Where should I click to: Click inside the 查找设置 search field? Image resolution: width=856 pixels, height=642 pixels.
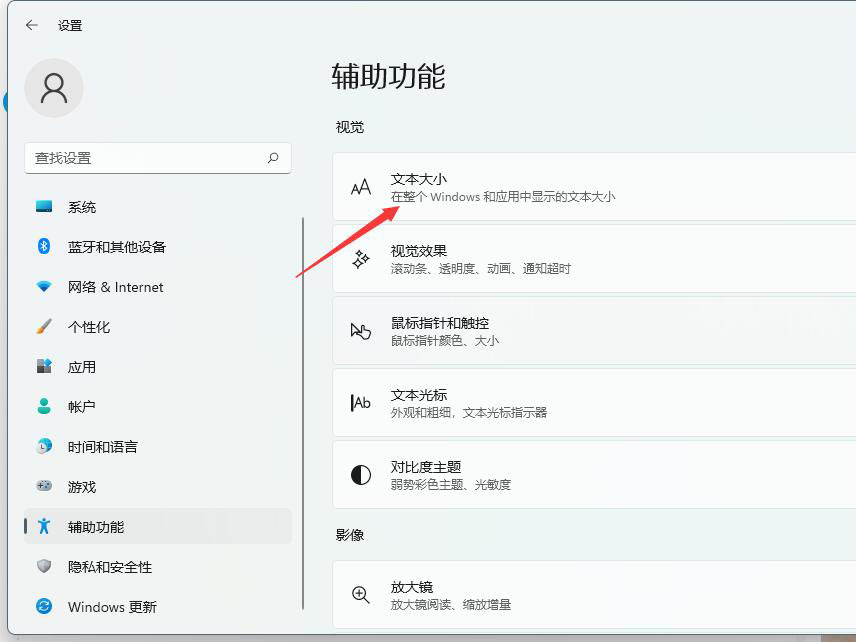[x=150, y=158]
